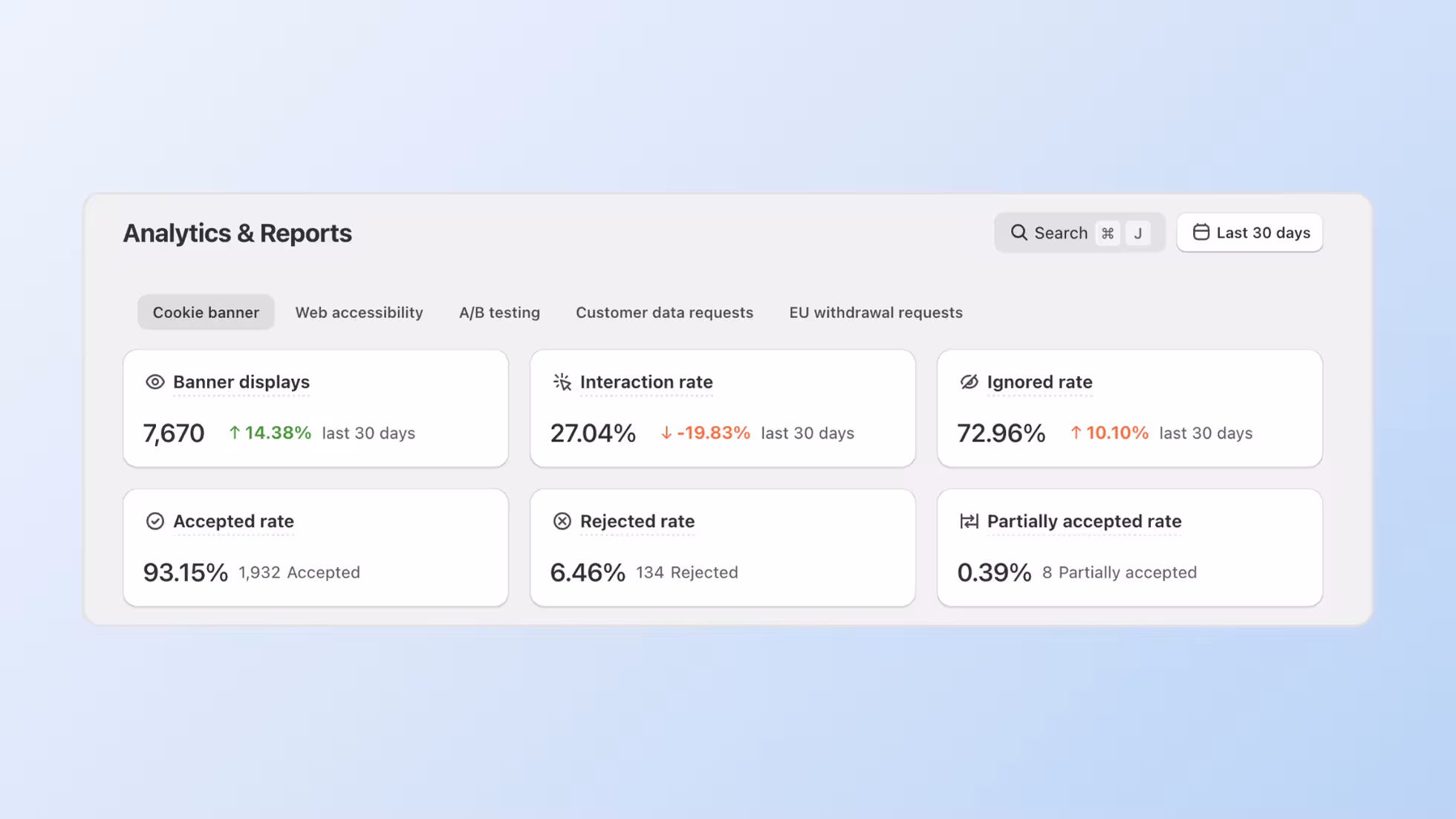Switch to the Web accessibility tab
This screenshot has height=819, width=1456.
359,312
